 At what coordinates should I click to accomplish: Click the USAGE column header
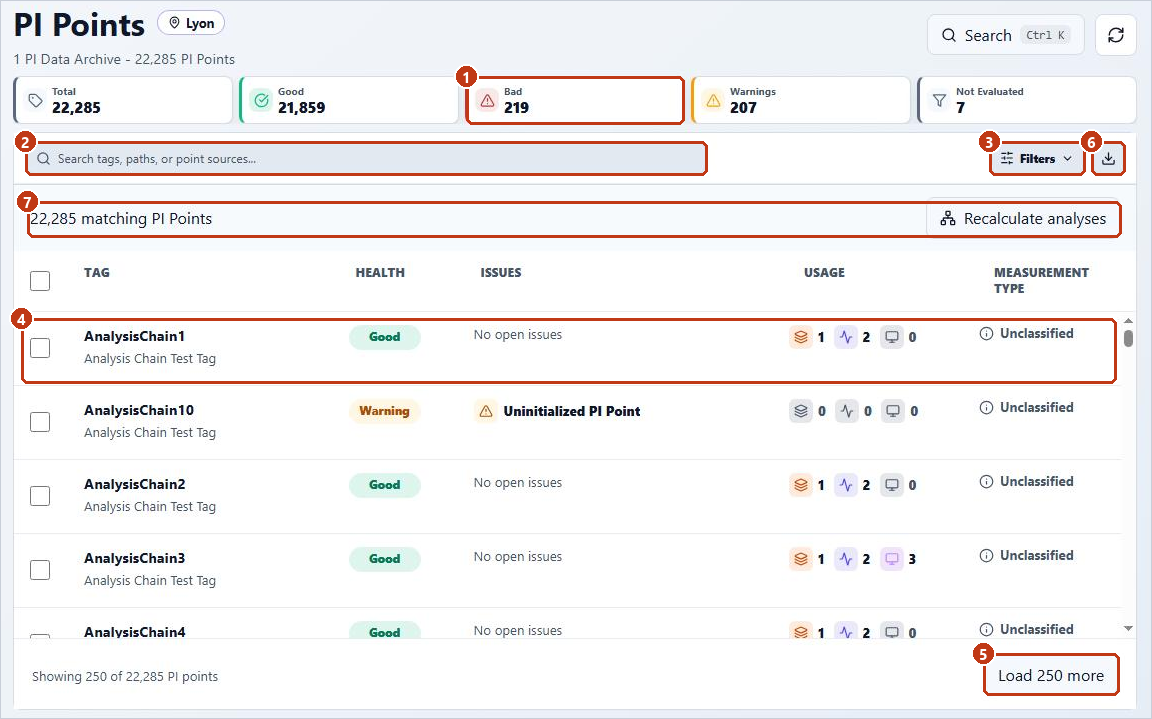pos(824,272)
